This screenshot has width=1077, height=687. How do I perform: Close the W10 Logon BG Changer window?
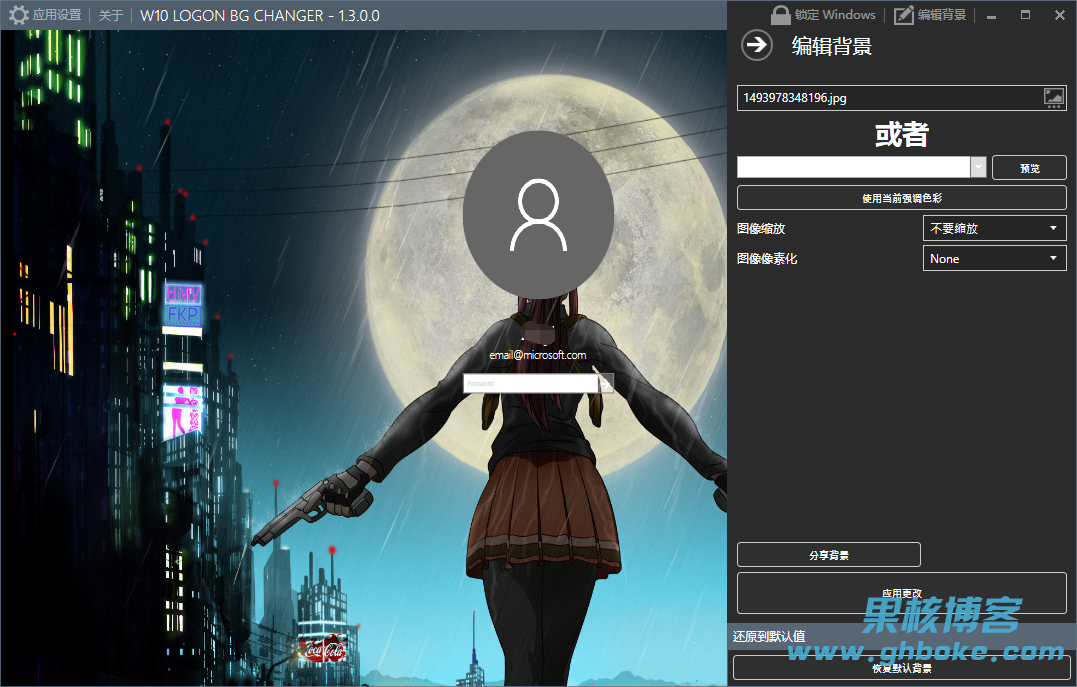[1059, 15]
